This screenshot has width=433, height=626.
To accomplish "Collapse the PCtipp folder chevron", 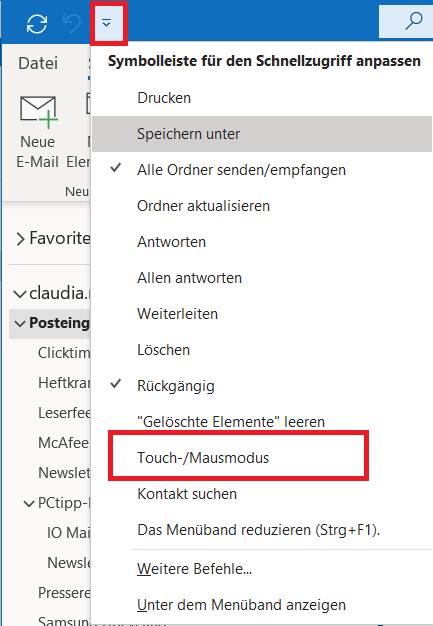I will tap(29, 503).
